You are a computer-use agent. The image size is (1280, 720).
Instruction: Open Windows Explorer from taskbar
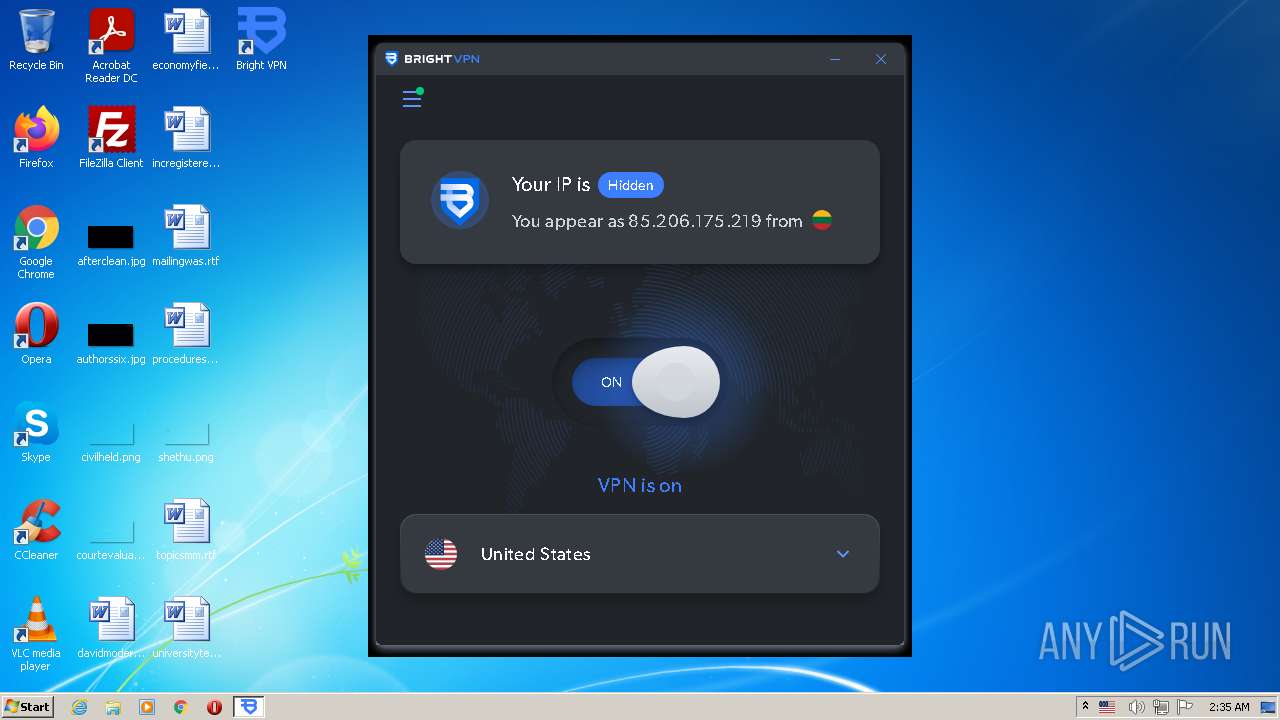point(113,707)
